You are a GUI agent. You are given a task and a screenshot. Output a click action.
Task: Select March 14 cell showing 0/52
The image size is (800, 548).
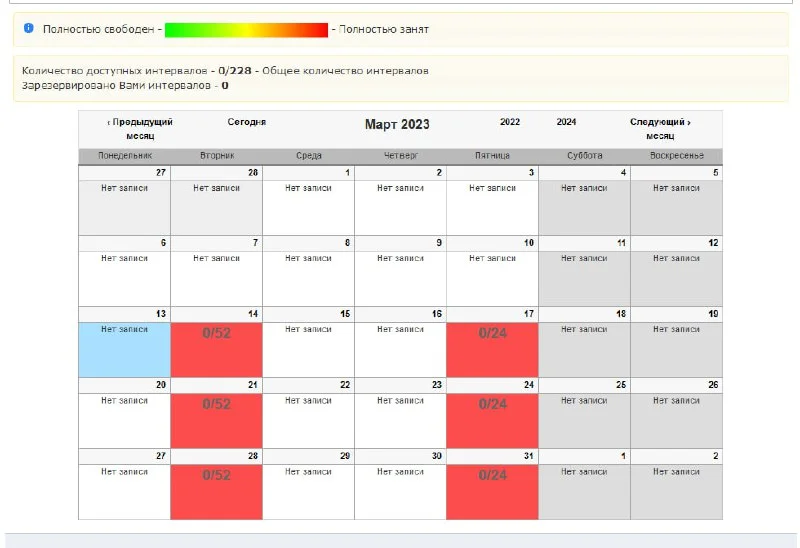(x=216, y=349)
